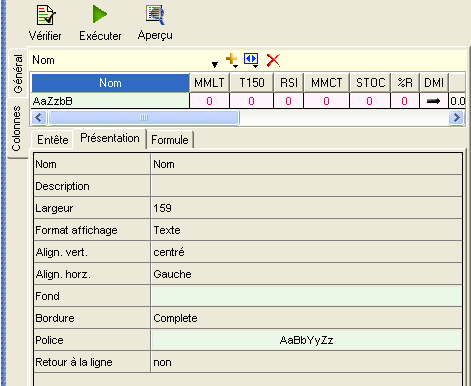Open the Bordure value Complete

coord(306,318)
